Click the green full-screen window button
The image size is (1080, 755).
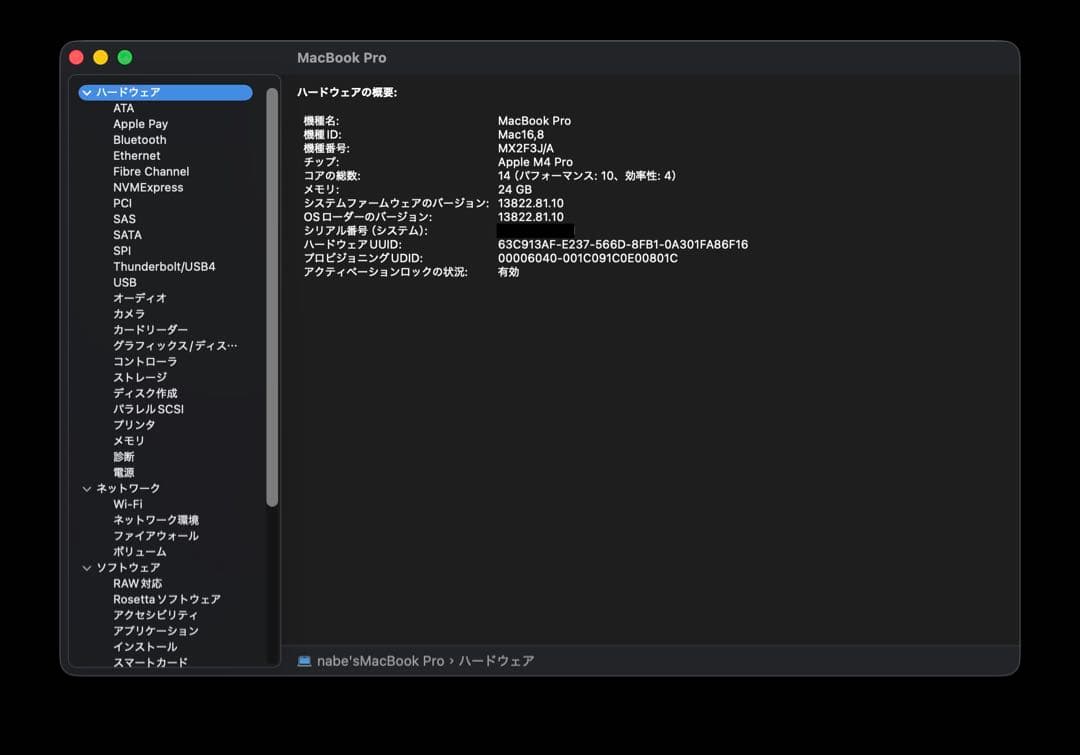(x=125, y=57)
